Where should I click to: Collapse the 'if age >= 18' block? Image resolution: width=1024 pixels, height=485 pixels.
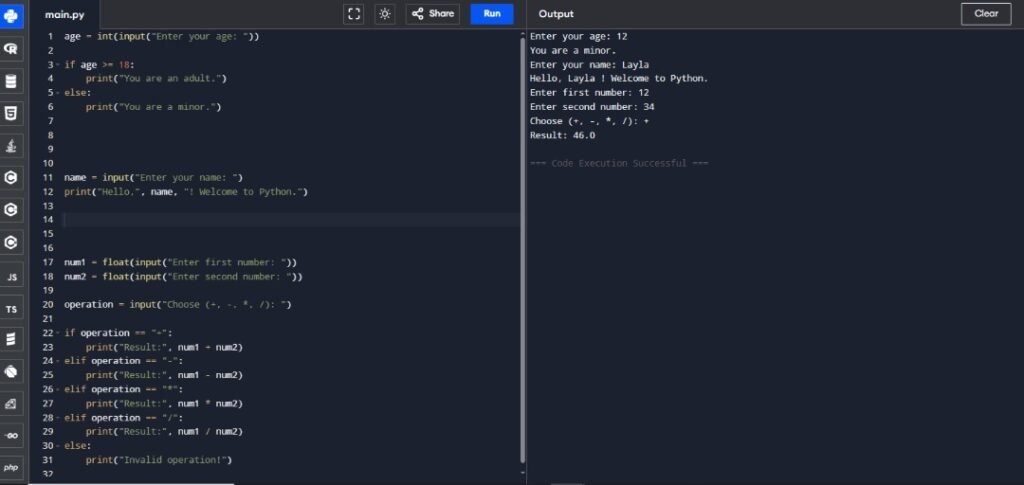pyautogui.click(x=58, y=65)
